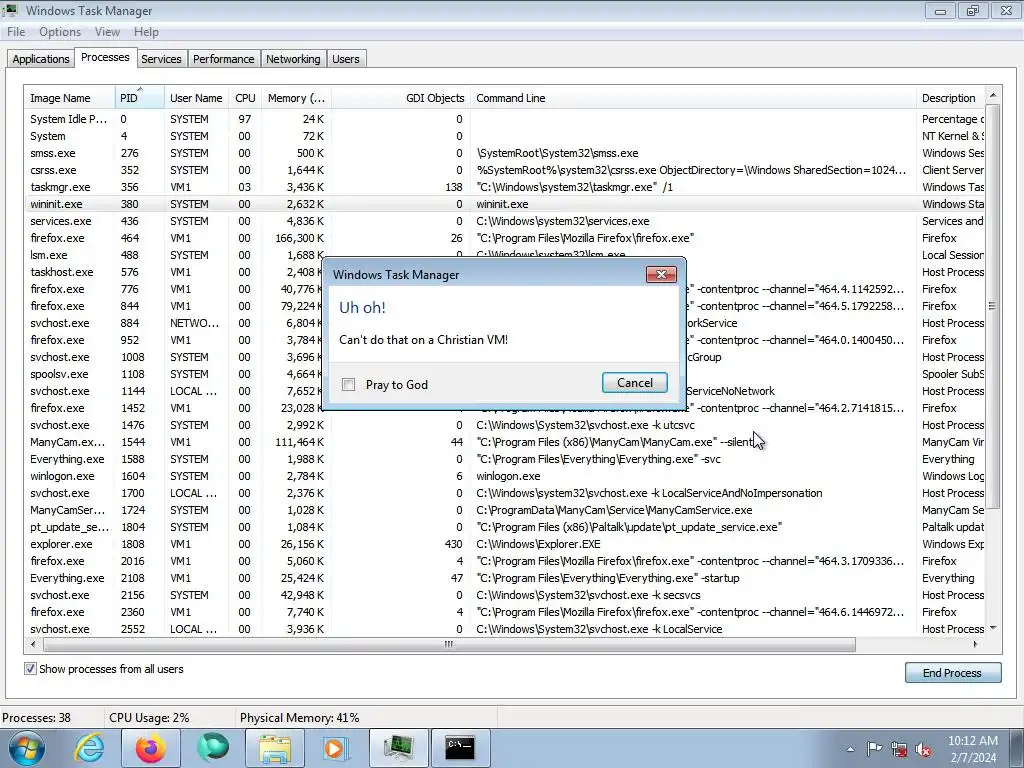1024x768 pixels.
Task: Open the File menu
Action: tap(16, 32)
